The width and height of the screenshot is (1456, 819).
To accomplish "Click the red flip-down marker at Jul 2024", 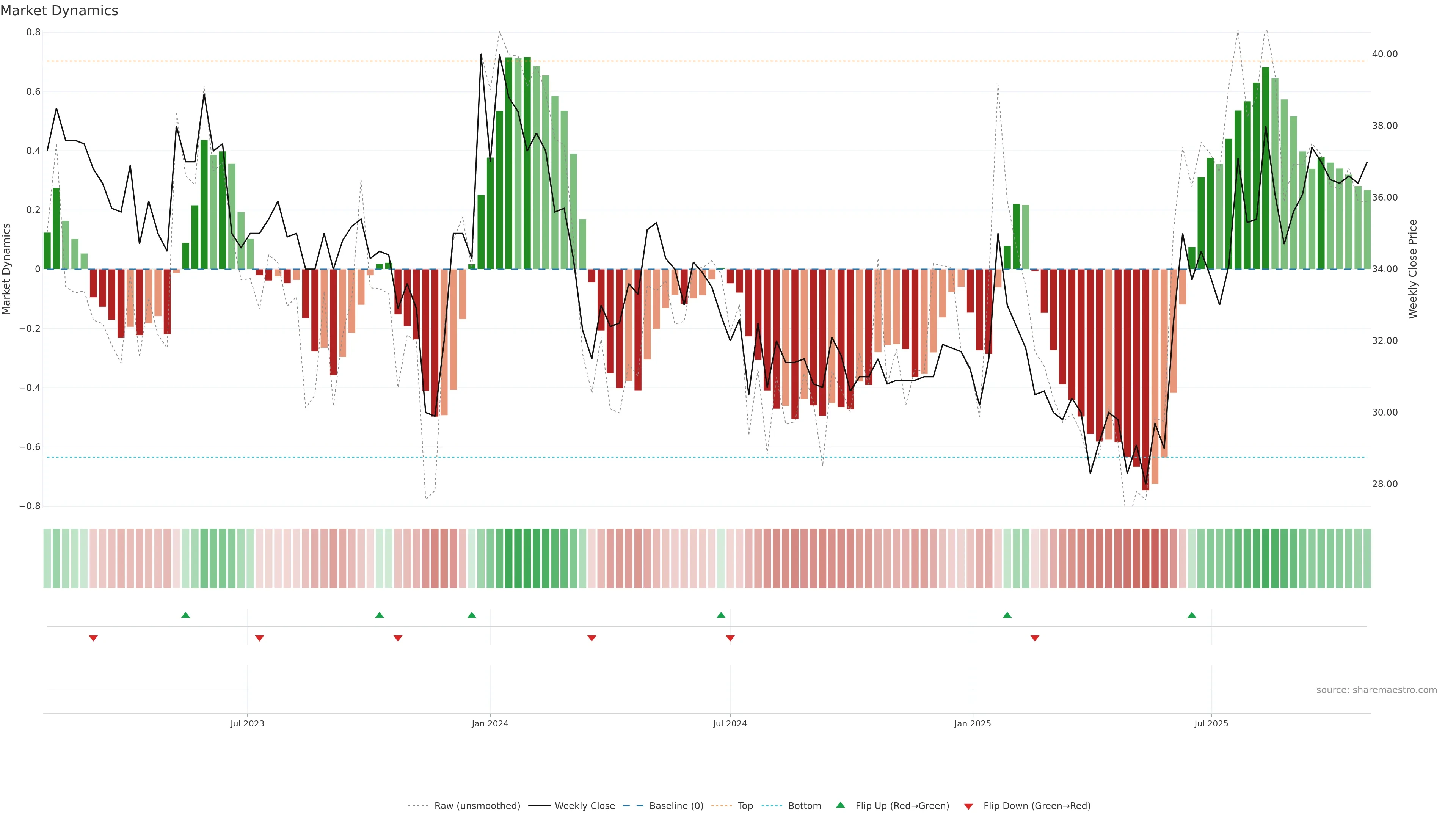I will tap(730, 638).
